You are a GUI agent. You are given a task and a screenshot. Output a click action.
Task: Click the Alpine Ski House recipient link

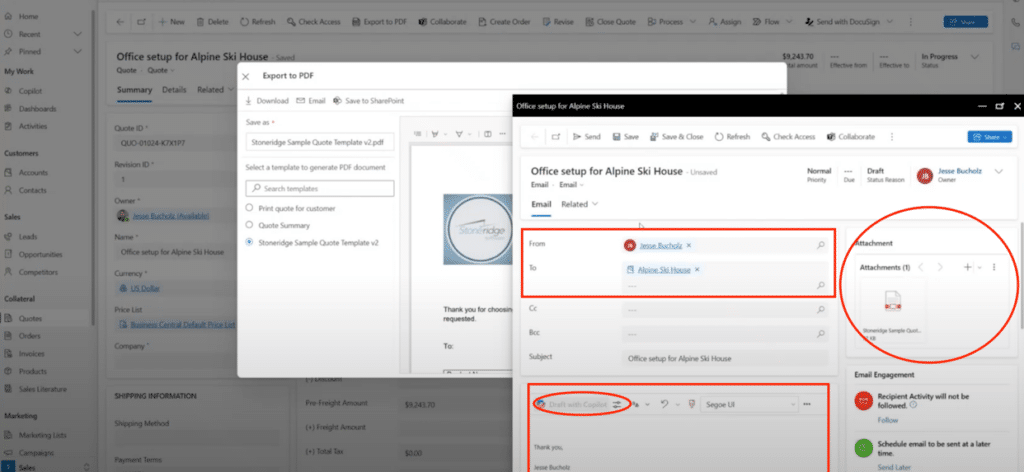(665, 270)
